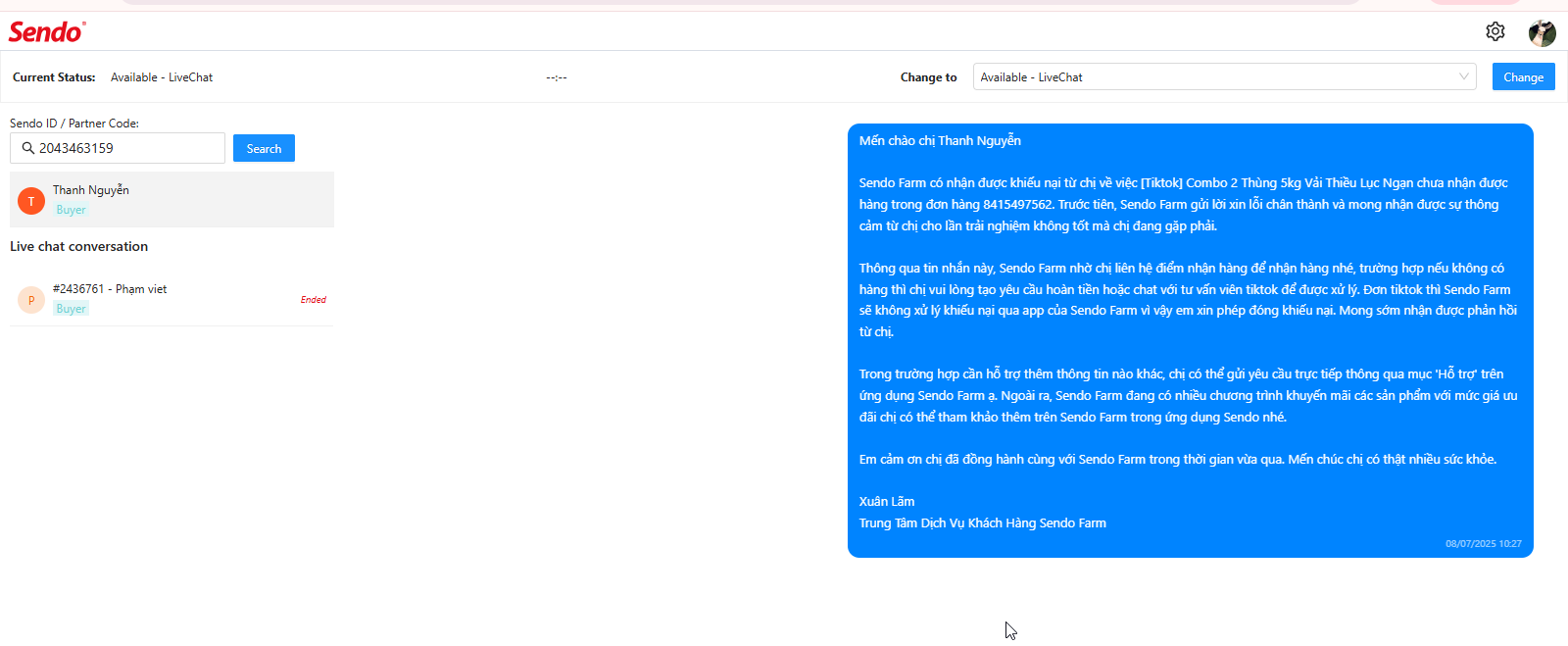
Task: Click the Search button
Action: (x=264, y=148)
